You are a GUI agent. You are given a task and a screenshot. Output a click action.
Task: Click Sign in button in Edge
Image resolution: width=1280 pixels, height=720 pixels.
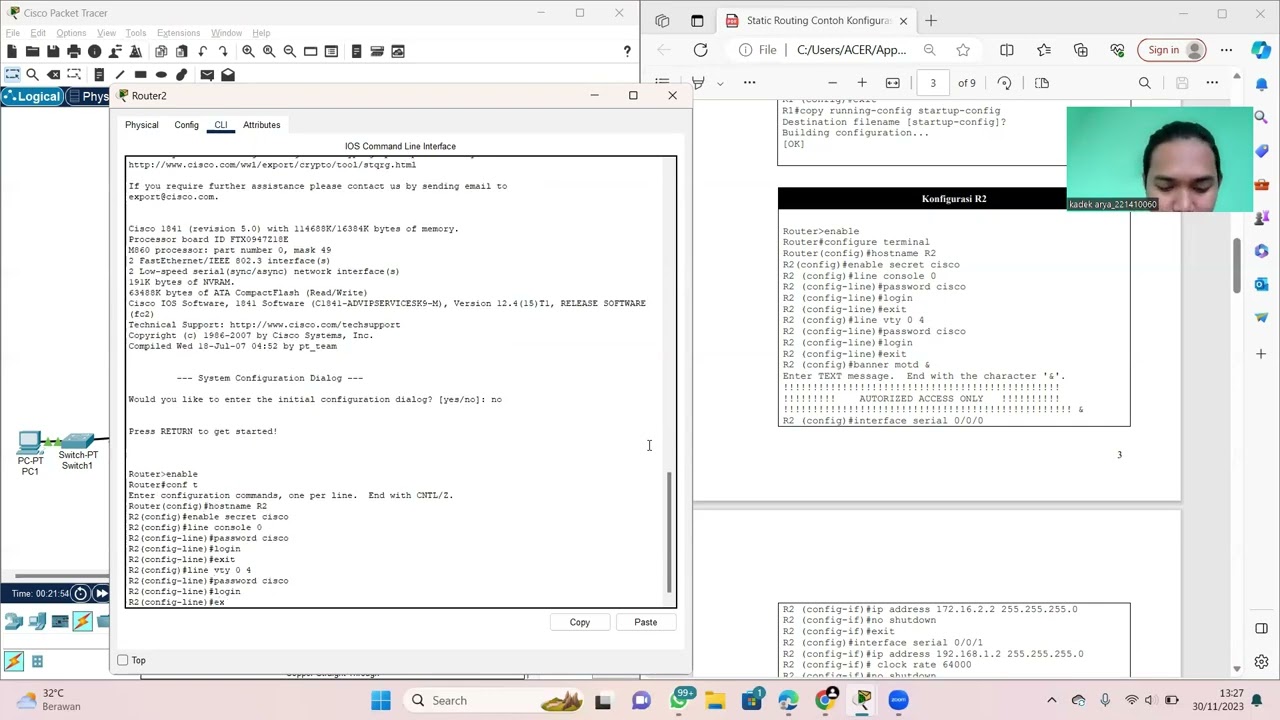tap(1174, 50)
